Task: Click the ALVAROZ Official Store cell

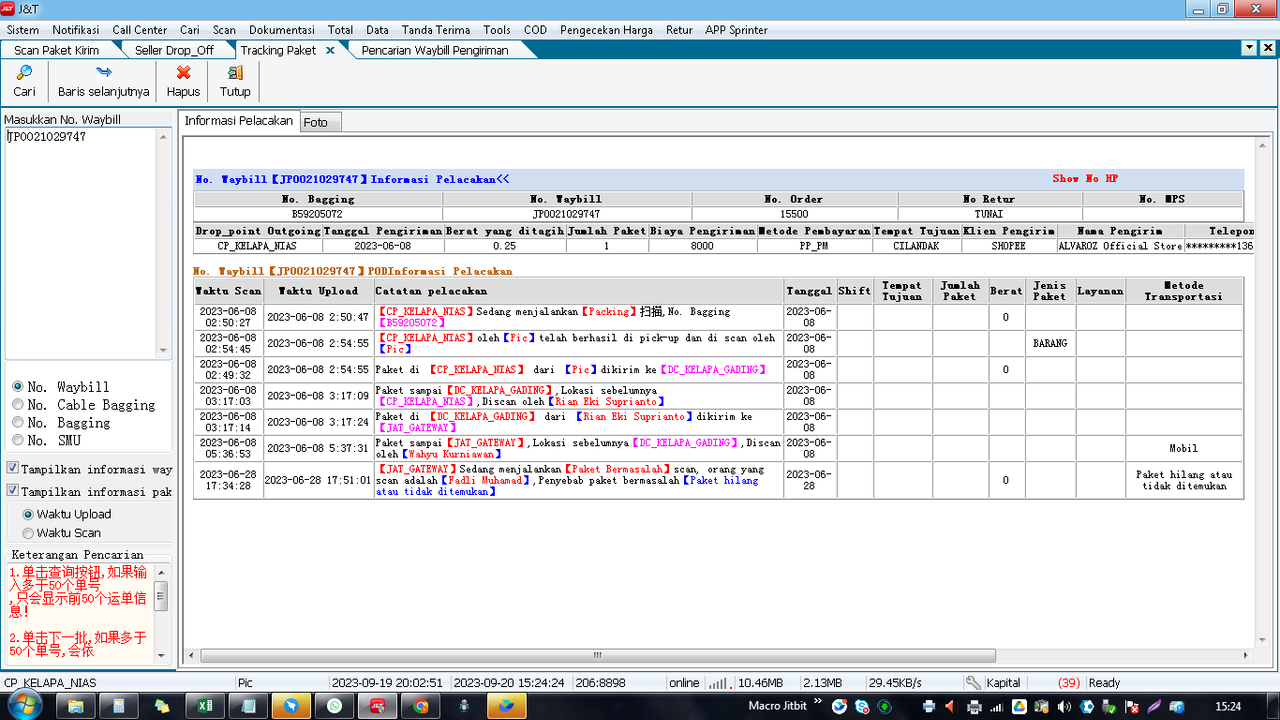Action: coord(1120,246)
